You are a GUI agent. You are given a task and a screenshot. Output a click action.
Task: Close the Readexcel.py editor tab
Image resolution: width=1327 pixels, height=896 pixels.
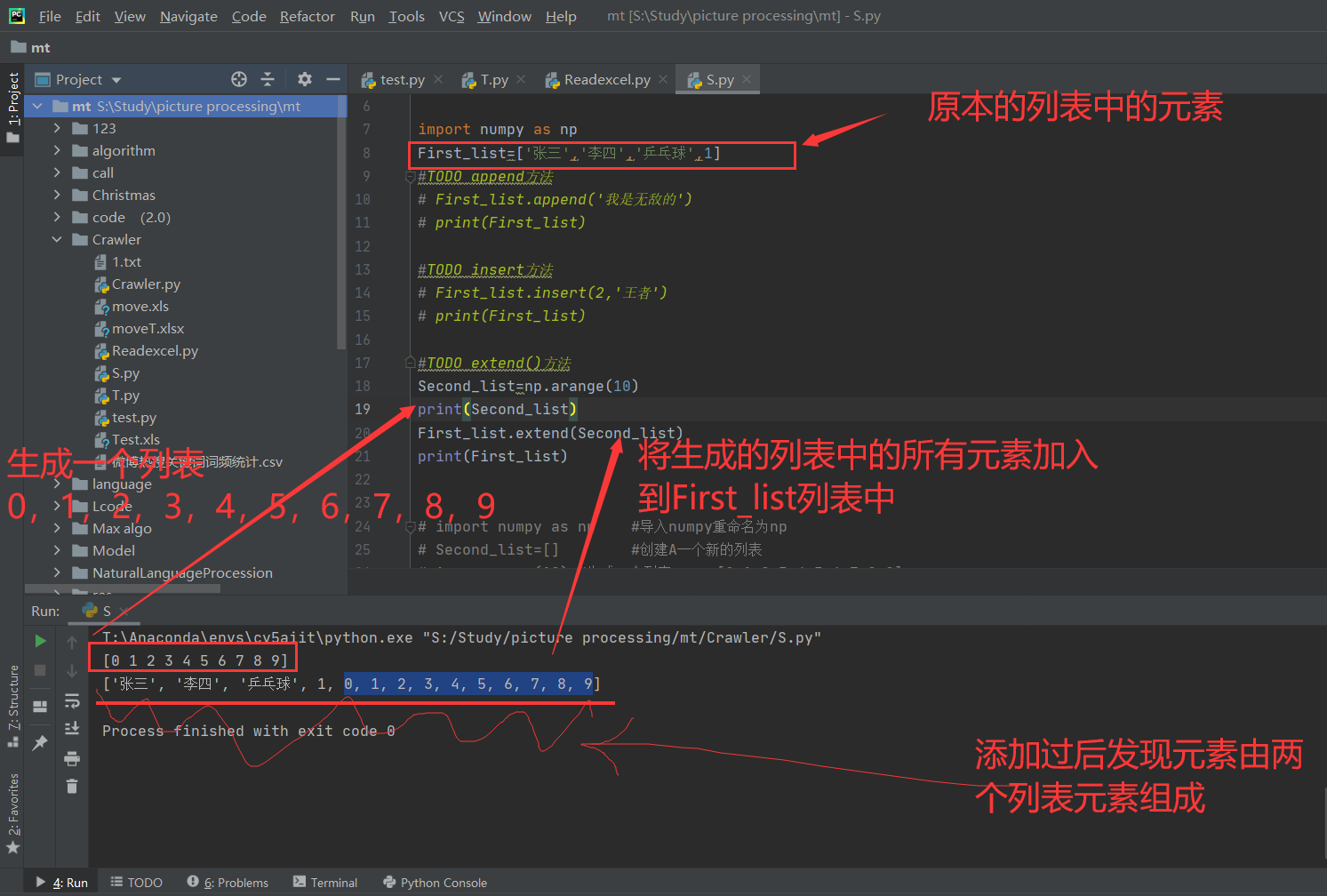tap(663, 79)
